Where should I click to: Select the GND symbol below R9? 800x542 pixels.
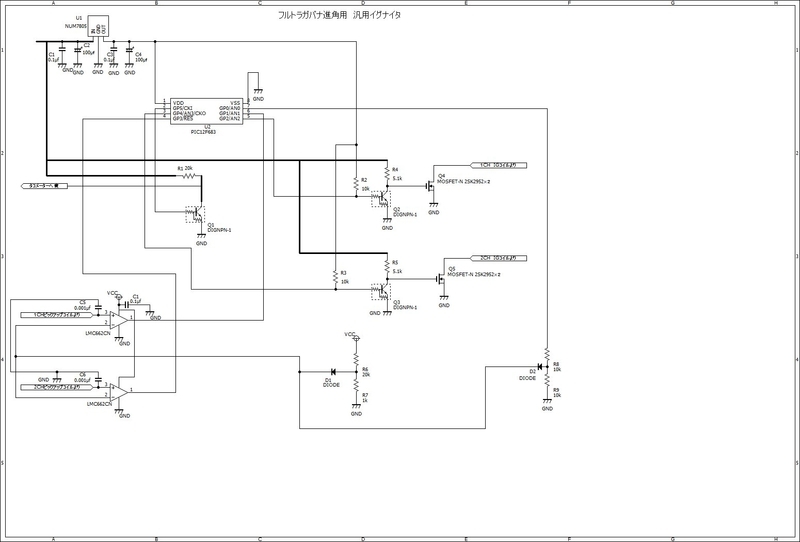point(546,403)
